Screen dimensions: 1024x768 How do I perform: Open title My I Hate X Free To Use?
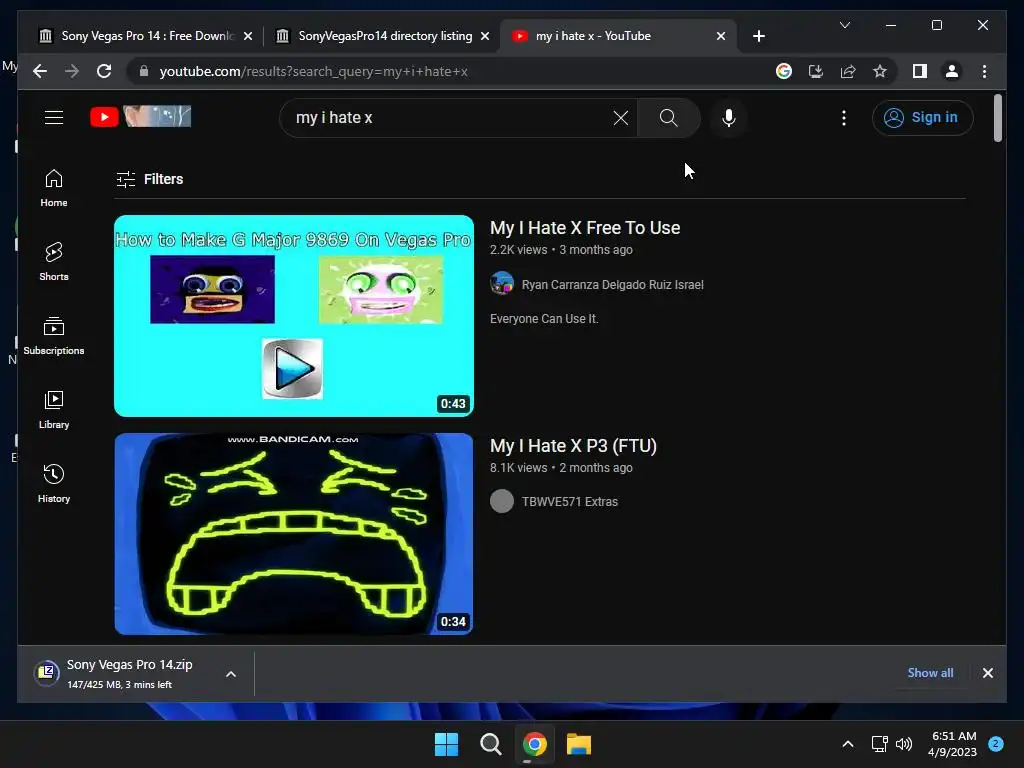click(x=585, y=228)
